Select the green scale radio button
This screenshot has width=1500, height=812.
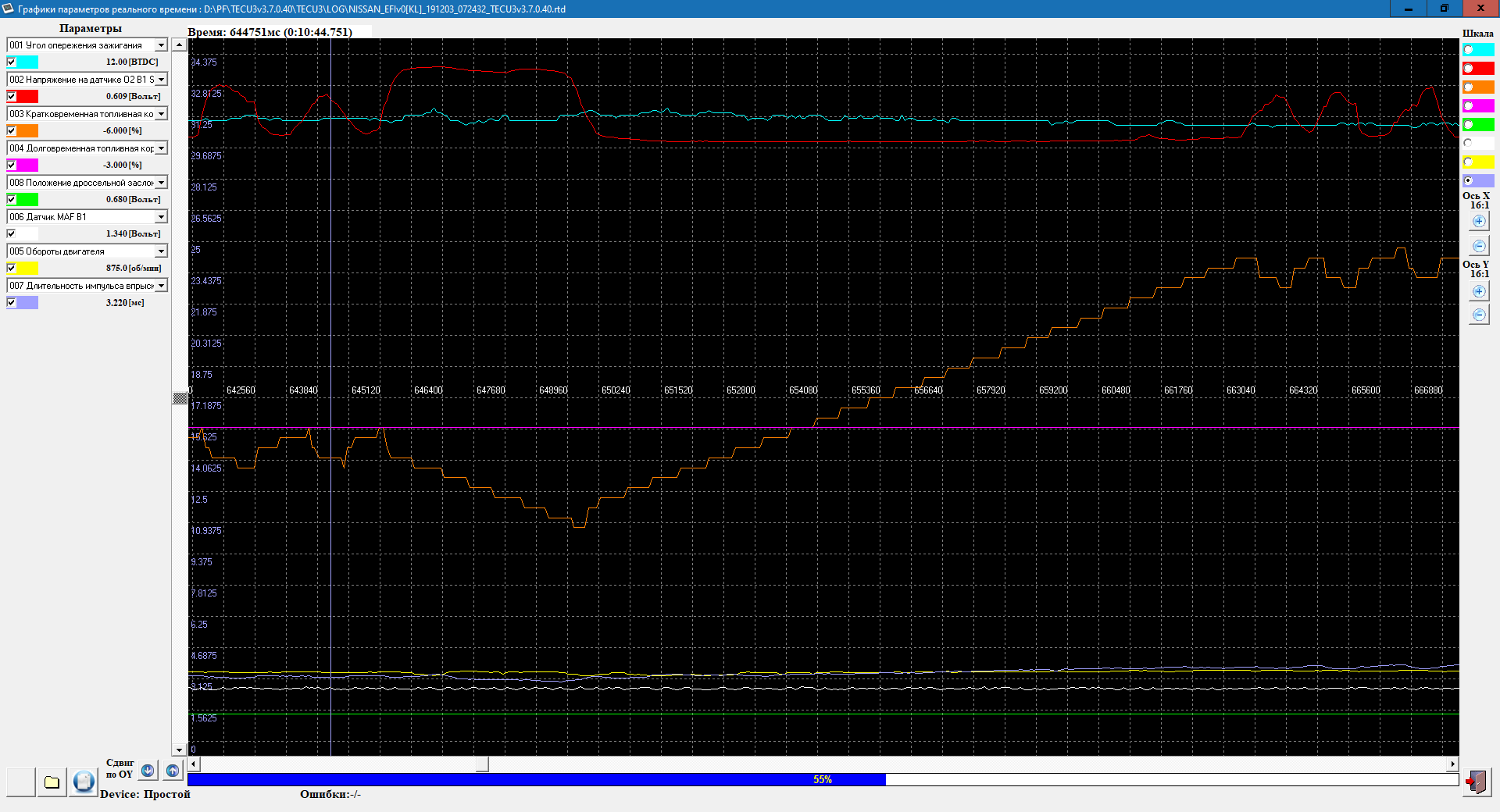1469,125
